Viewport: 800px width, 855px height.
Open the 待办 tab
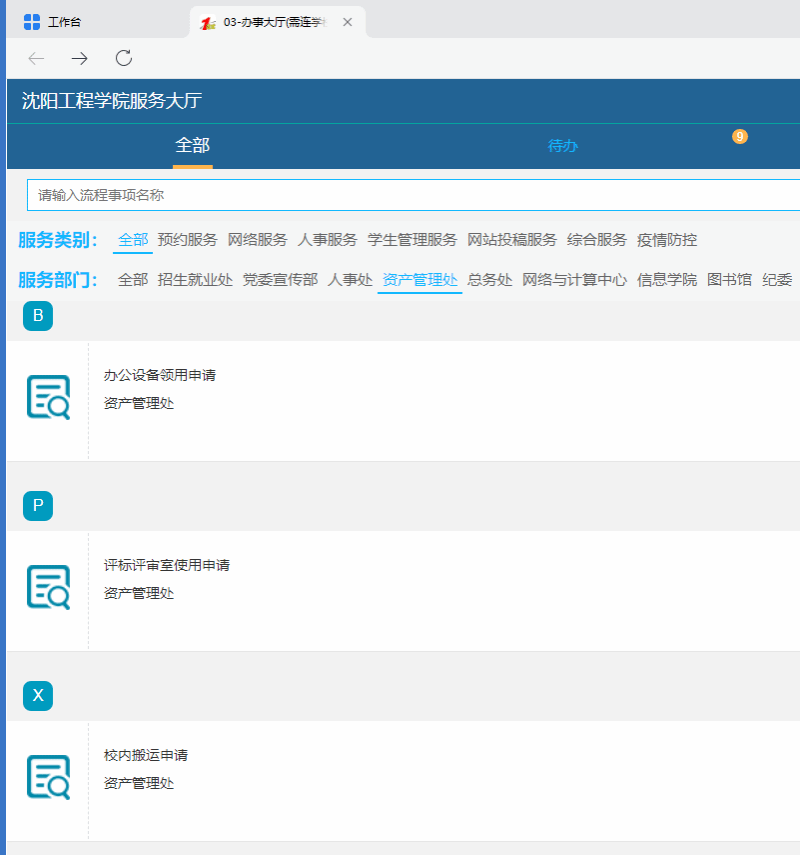(563, 146)
